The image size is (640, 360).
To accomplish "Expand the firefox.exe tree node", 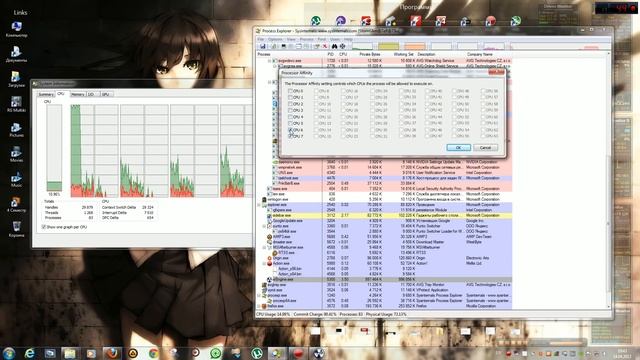I will [x=259, y=306].
